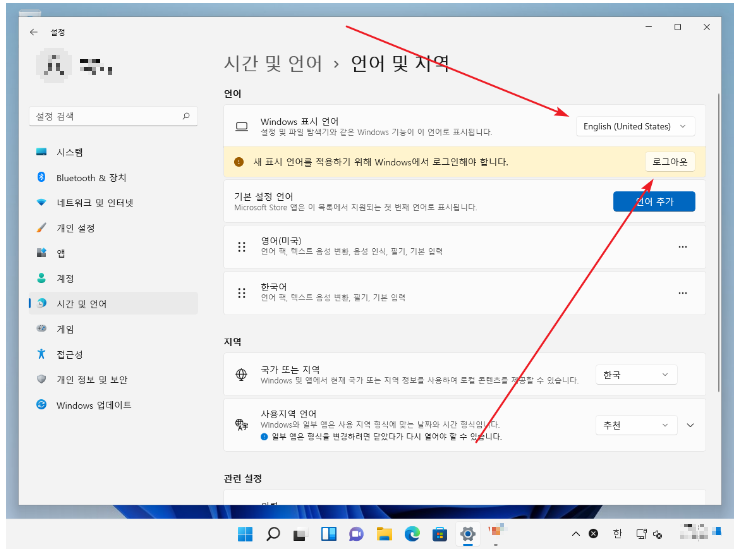Click the drag handle for 한국어

pyautogui.click(x=241, y=293)
